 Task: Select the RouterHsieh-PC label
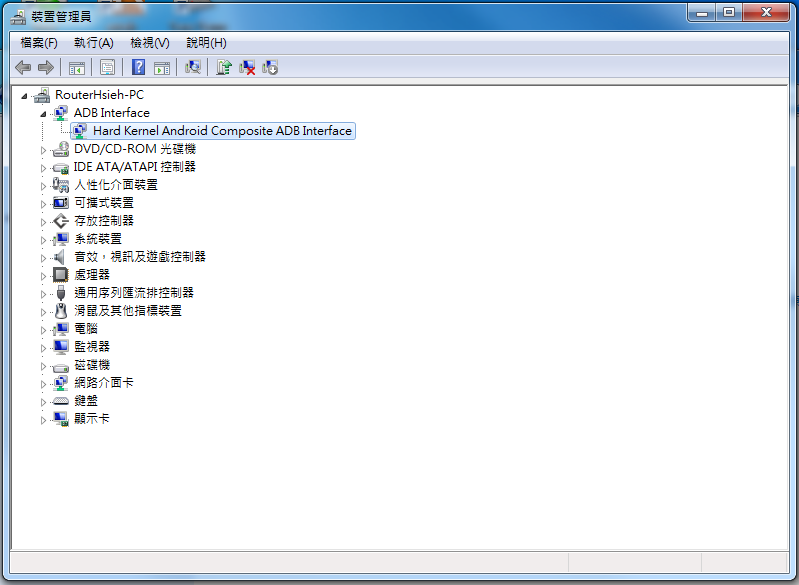99,95
